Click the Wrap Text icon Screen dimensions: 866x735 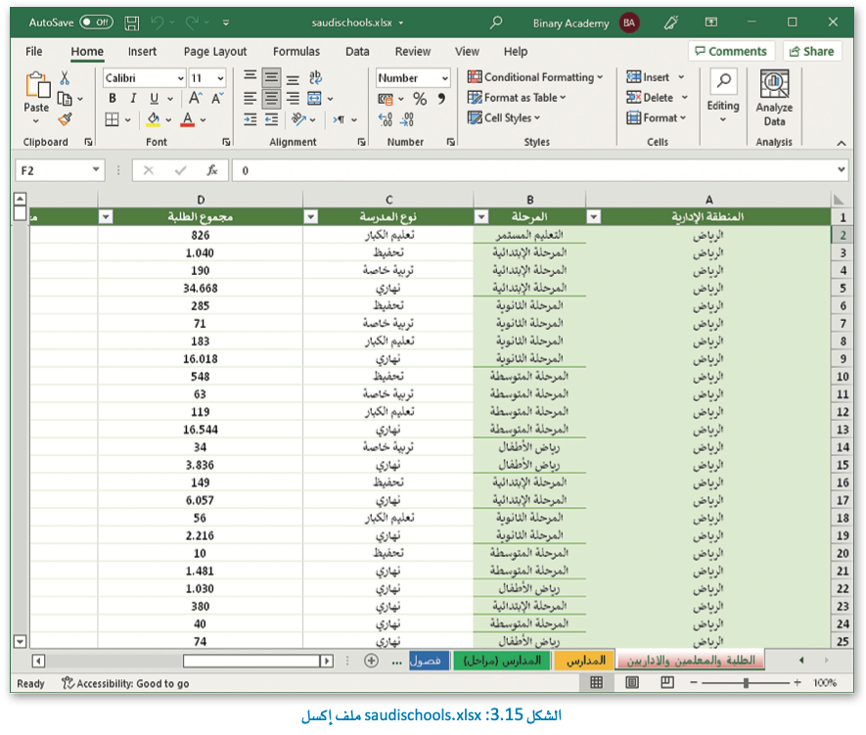[x=315, y=77]
